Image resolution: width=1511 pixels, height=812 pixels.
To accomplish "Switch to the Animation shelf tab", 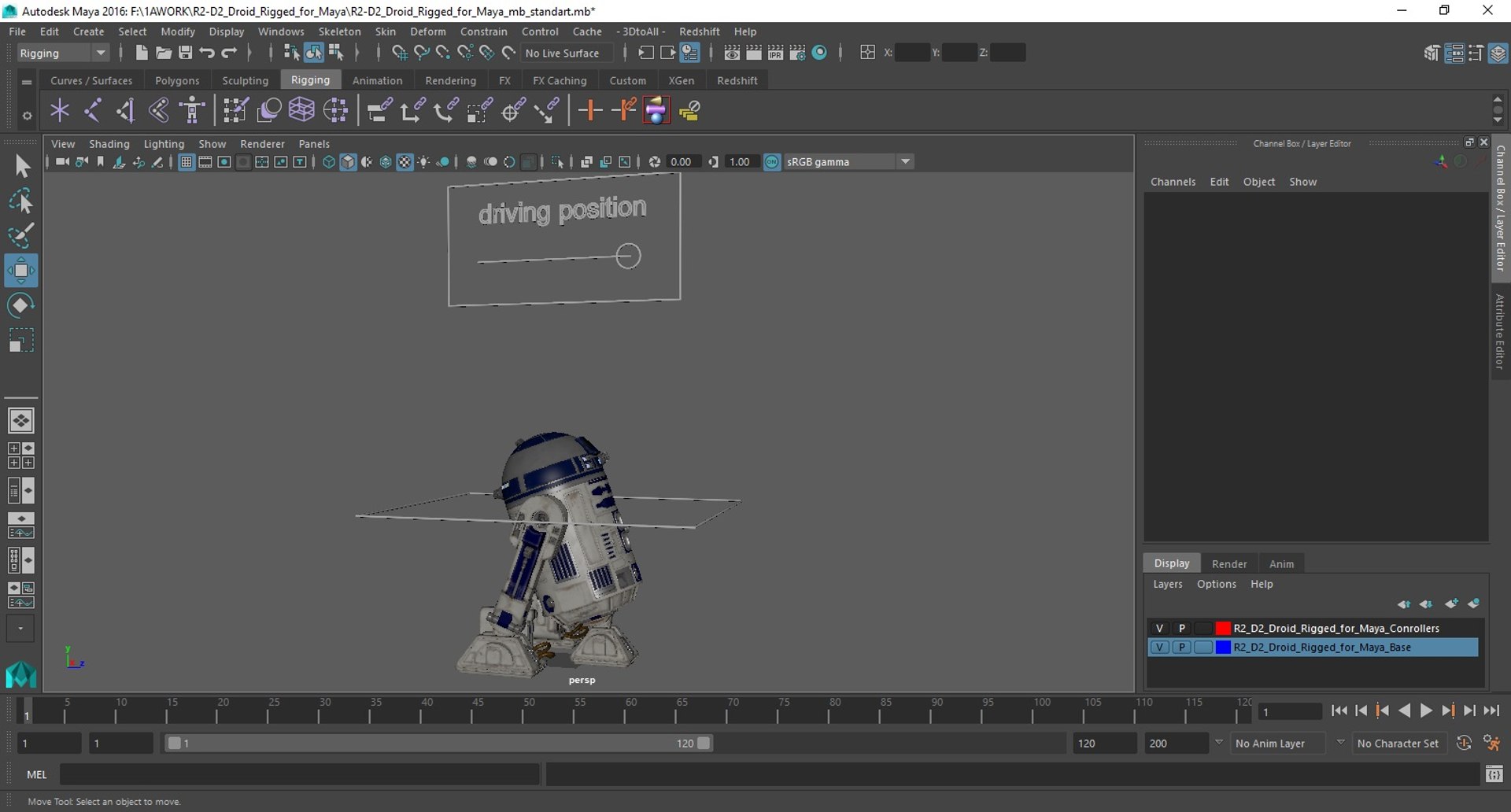I will click(x=377, y=80).
